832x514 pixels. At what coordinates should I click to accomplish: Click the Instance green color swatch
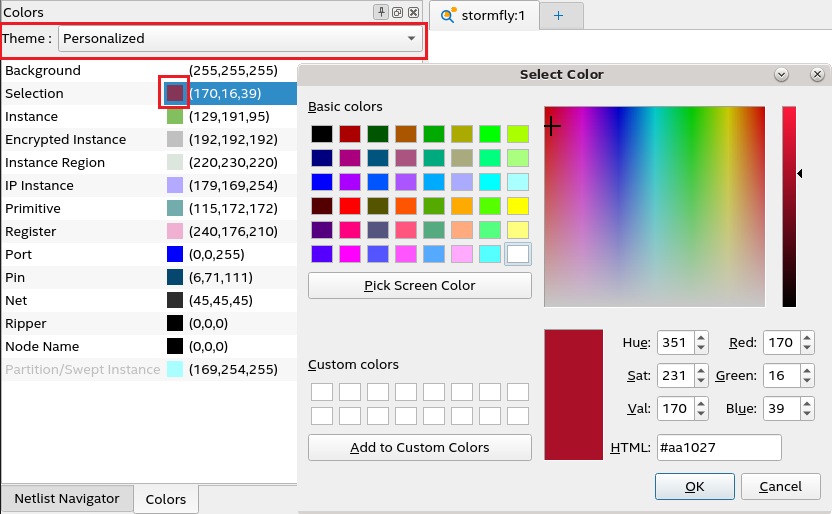[175, 117]
